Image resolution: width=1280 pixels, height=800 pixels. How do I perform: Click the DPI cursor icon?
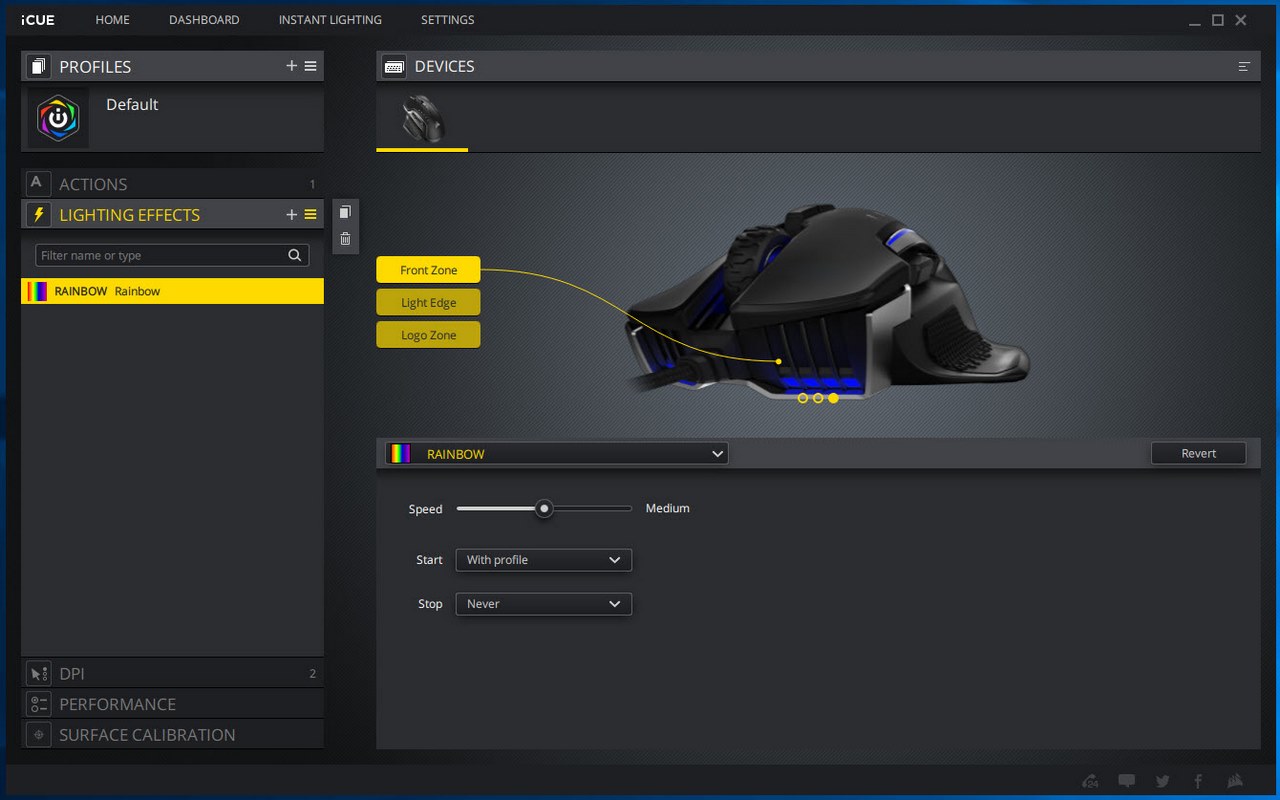click(38, 674)
